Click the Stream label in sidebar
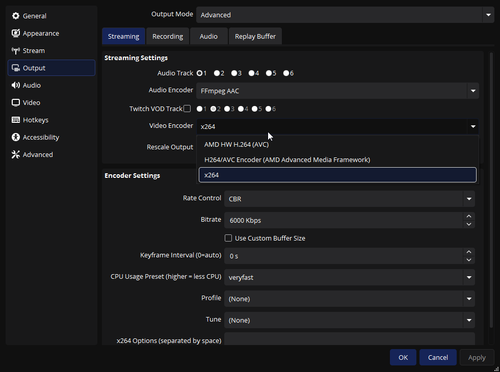This screenshot has width=500, height=372. (x=34, y=51)
